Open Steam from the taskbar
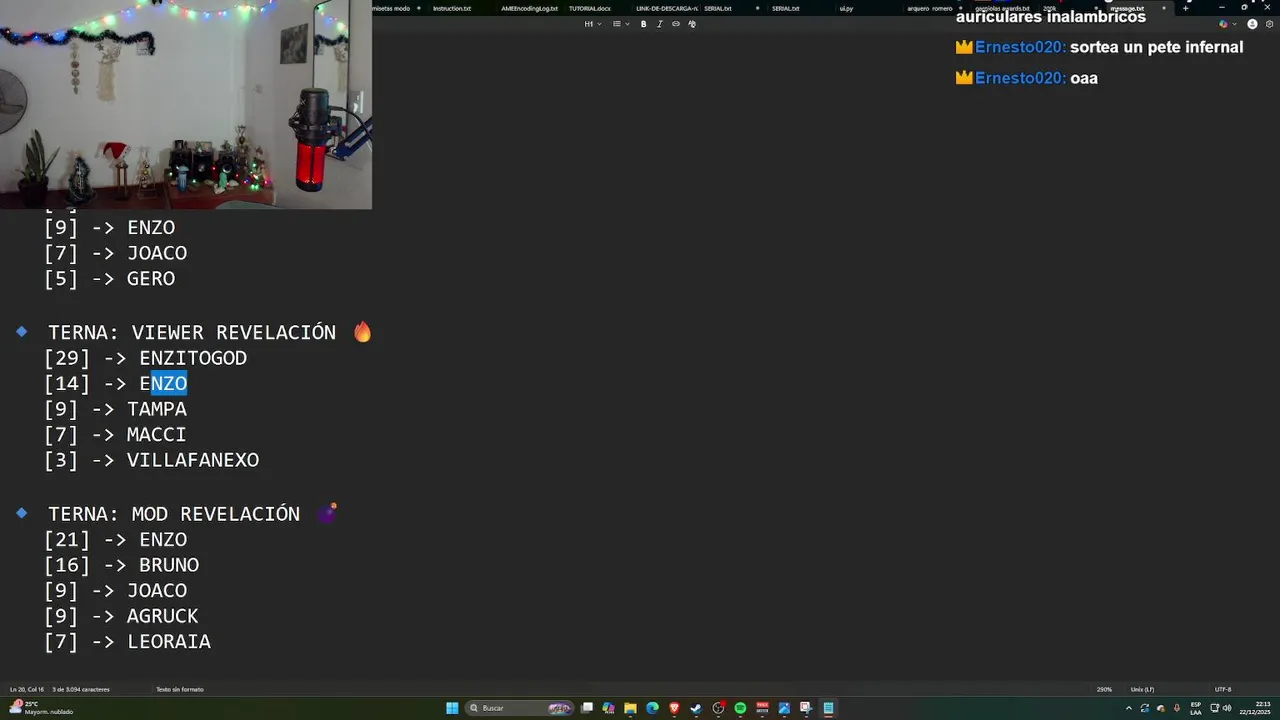 pyautogui.click(x=696, y=708)
